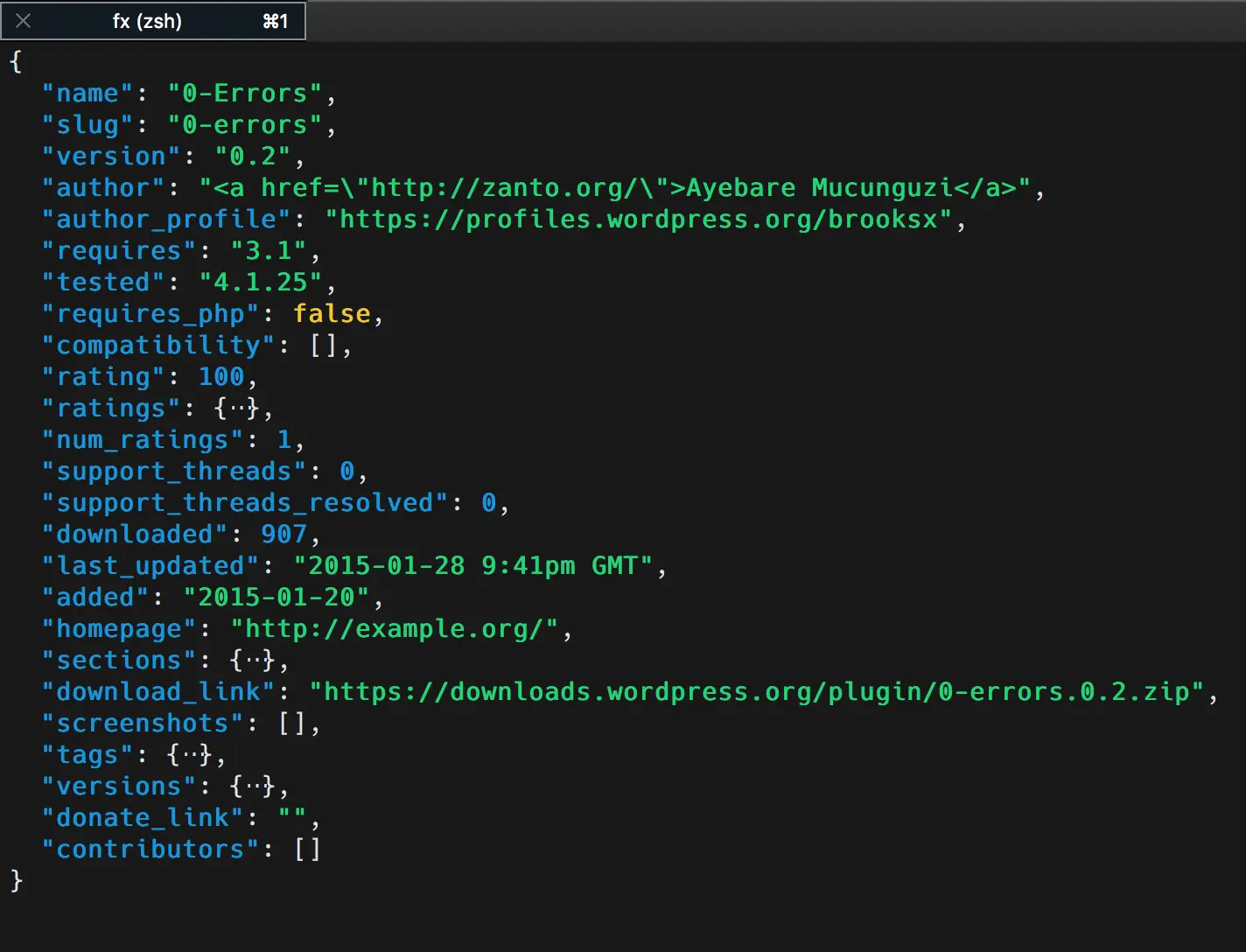Click the "support_threads_resolved" key

245,503
